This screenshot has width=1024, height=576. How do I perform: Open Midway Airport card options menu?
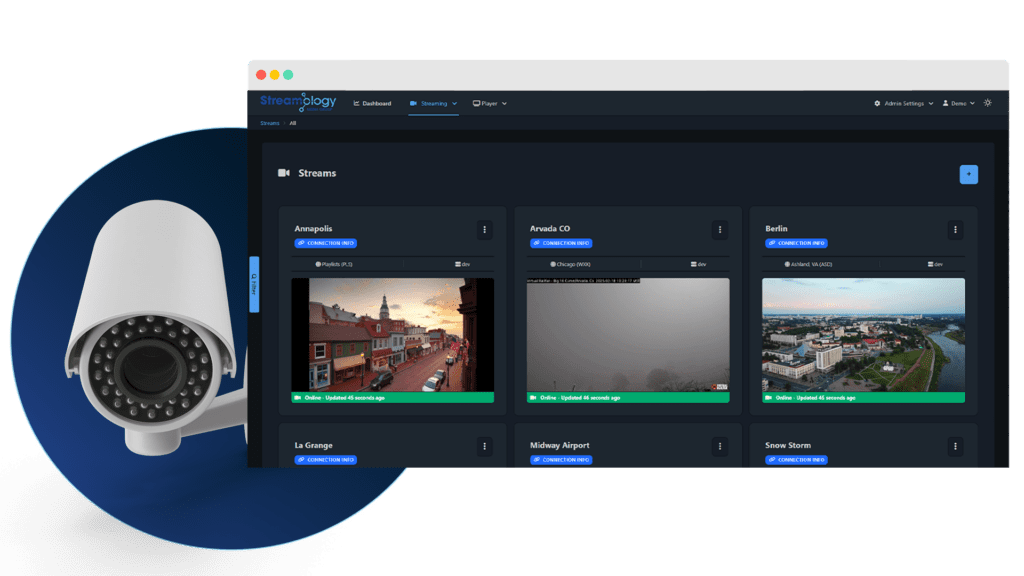click(720, 446)
